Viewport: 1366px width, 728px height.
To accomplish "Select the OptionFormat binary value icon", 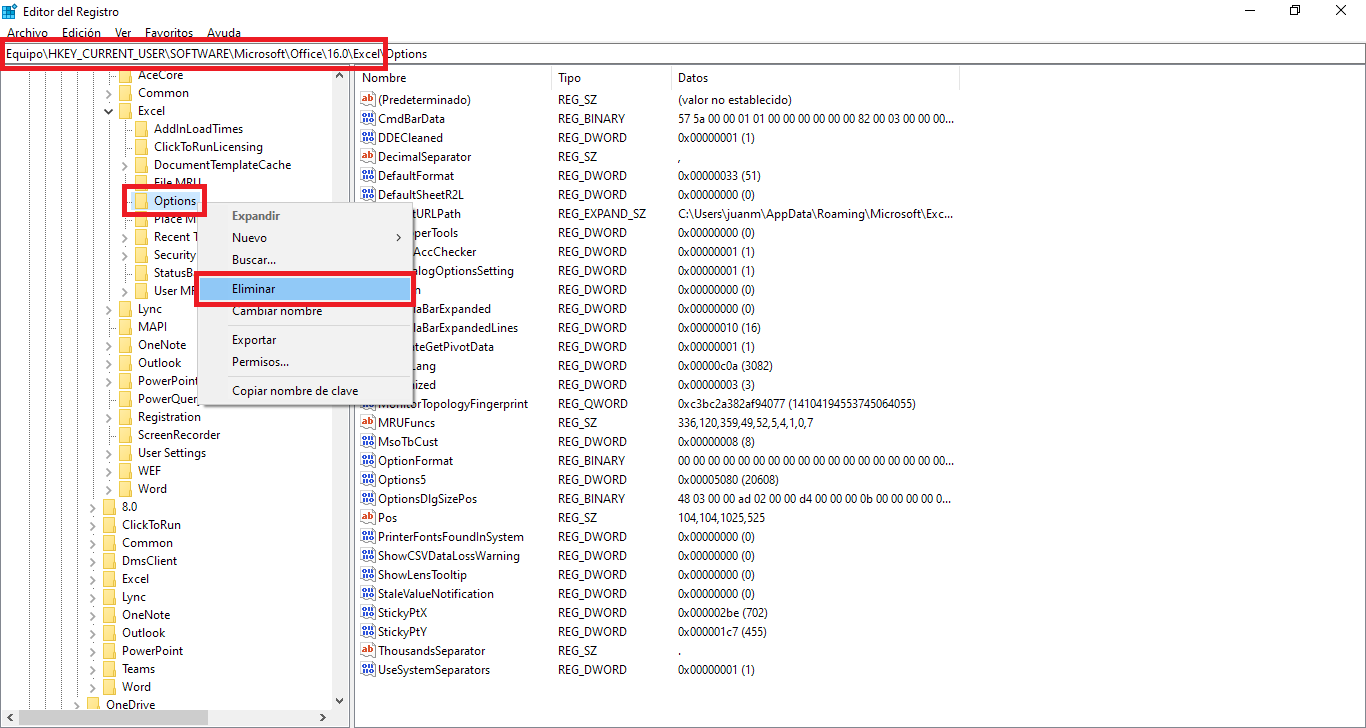I will (367, 461).
